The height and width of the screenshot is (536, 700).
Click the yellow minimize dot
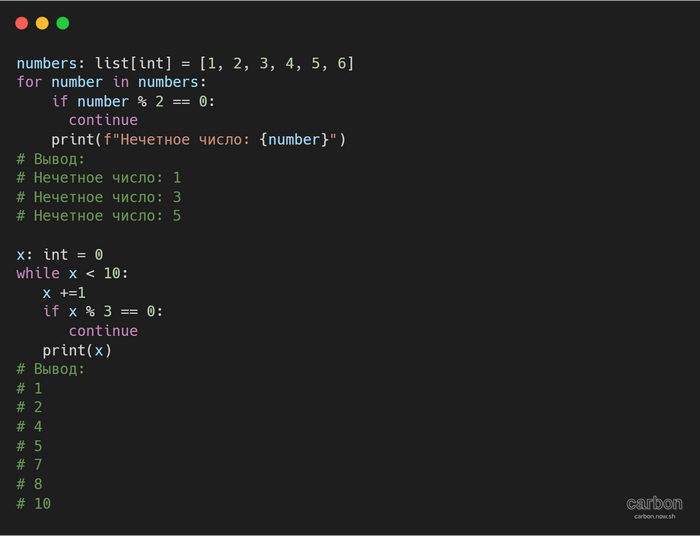(42, 23)
